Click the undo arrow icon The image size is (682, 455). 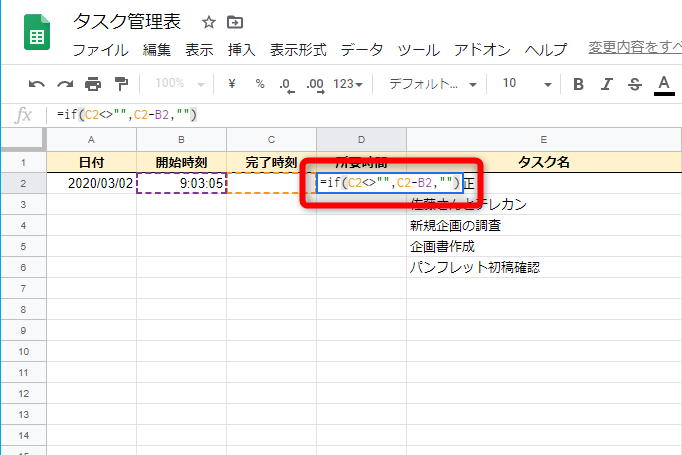[37, 84]
